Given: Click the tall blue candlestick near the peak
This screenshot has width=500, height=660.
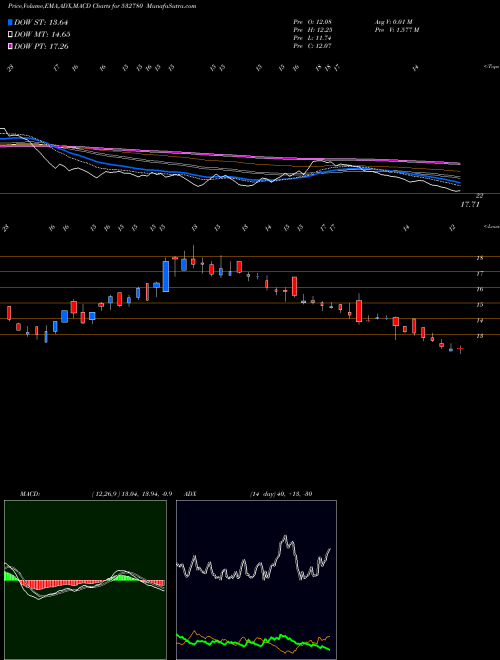Looking at the screenshot, I should point(166,276).
